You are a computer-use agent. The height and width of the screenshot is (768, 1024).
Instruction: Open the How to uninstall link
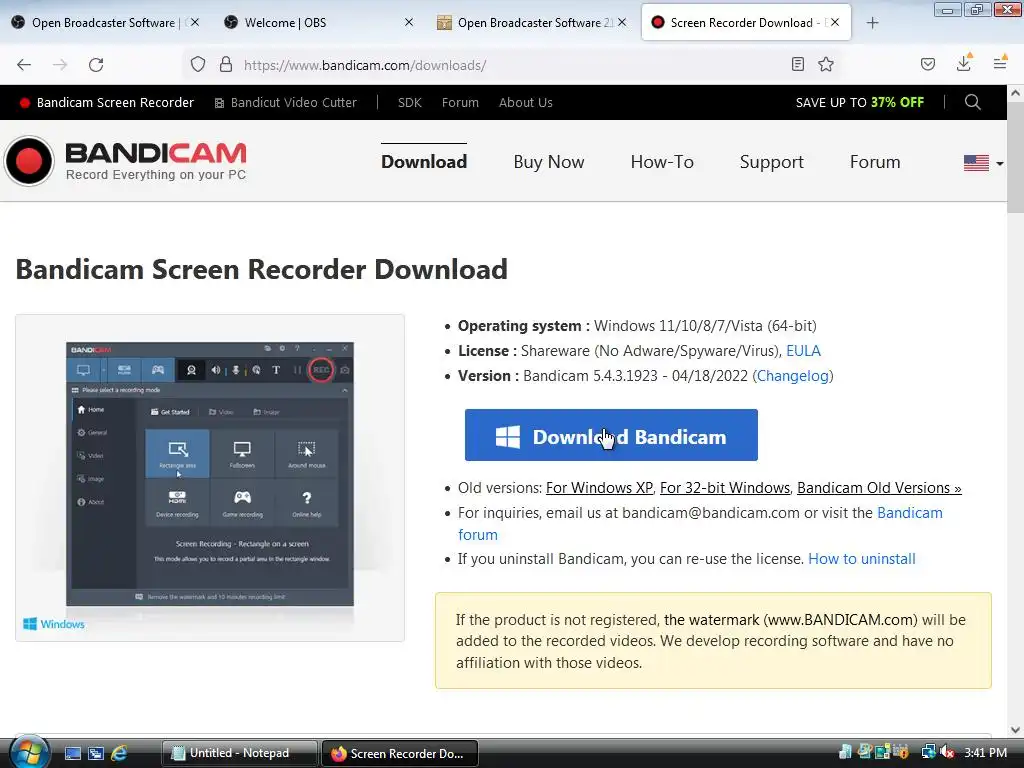tap(861, 559)
